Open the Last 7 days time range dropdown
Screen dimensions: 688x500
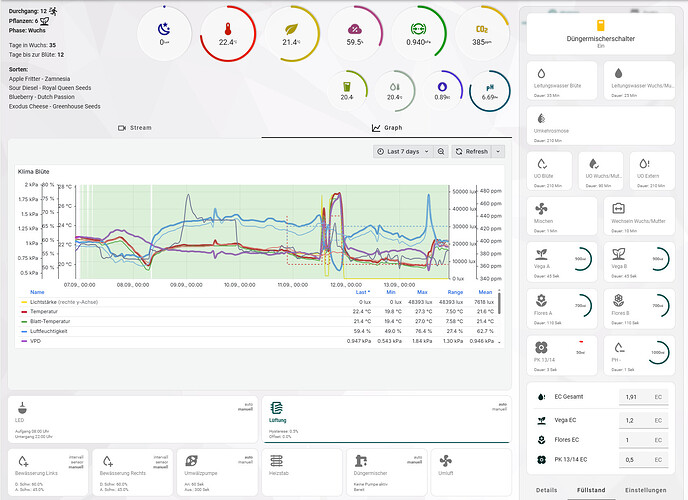coord(401,151)
